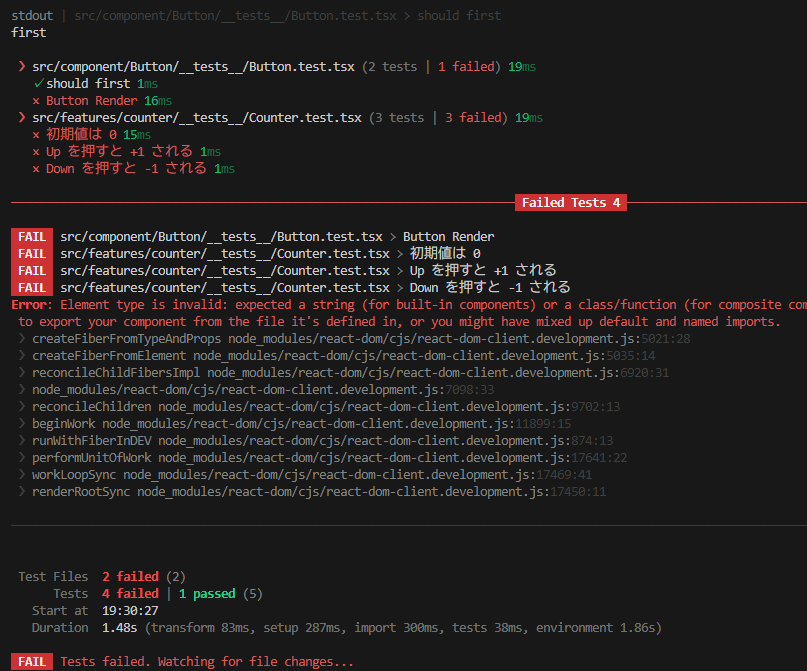Click the × beside 'Down を押すと -1 される' result

(37, 169)
